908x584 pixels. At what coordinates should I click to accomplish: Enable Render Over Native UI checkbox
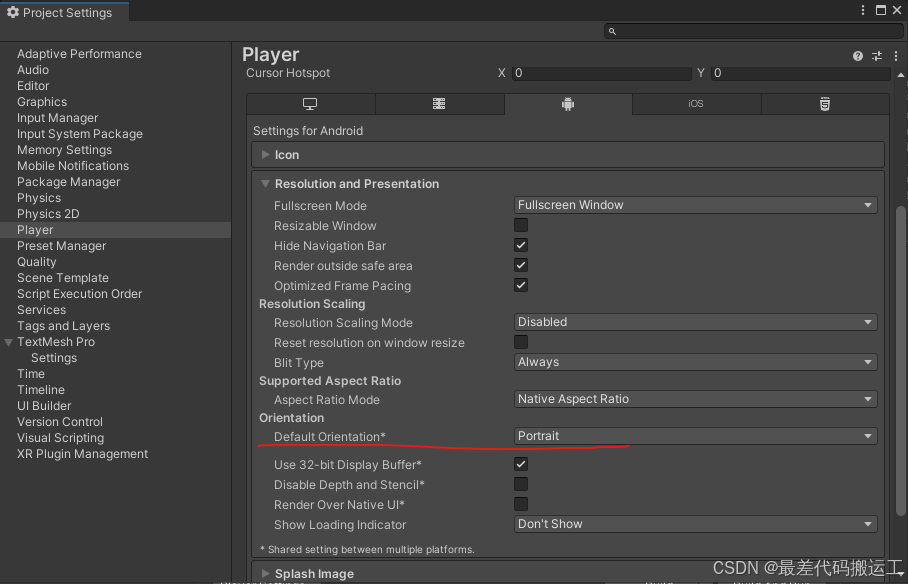[x=521, y=504]
